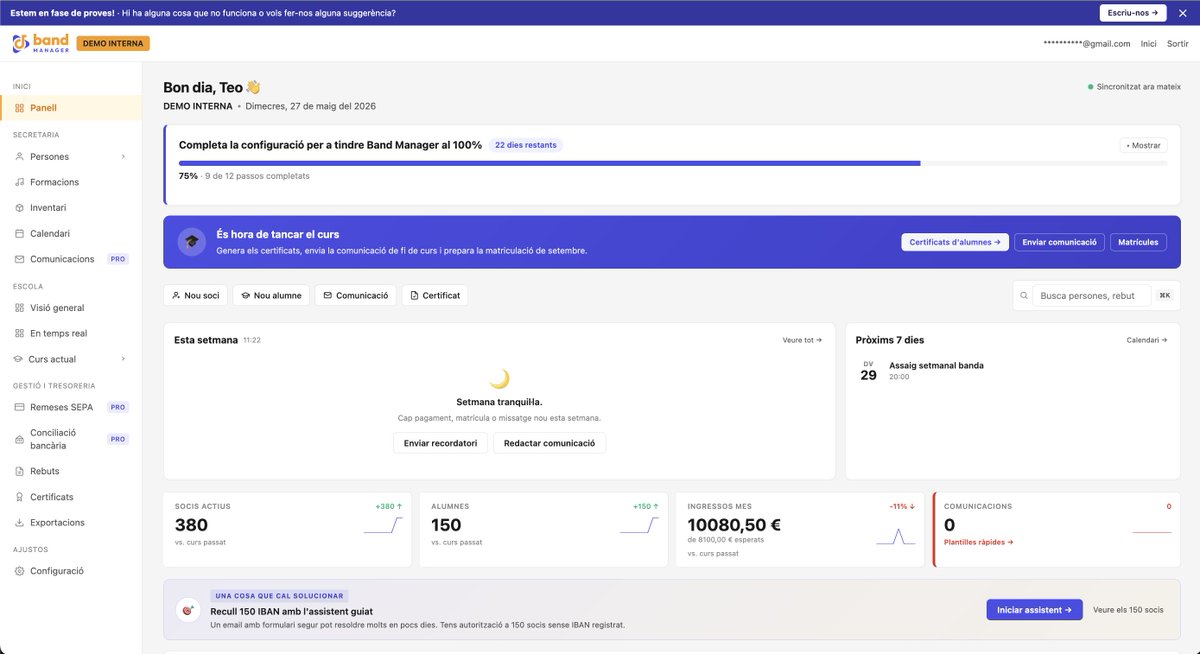Click the DEMO INTERNA badge in header
This screenshot has height=654, width=1200.
[x=113, y=44]
